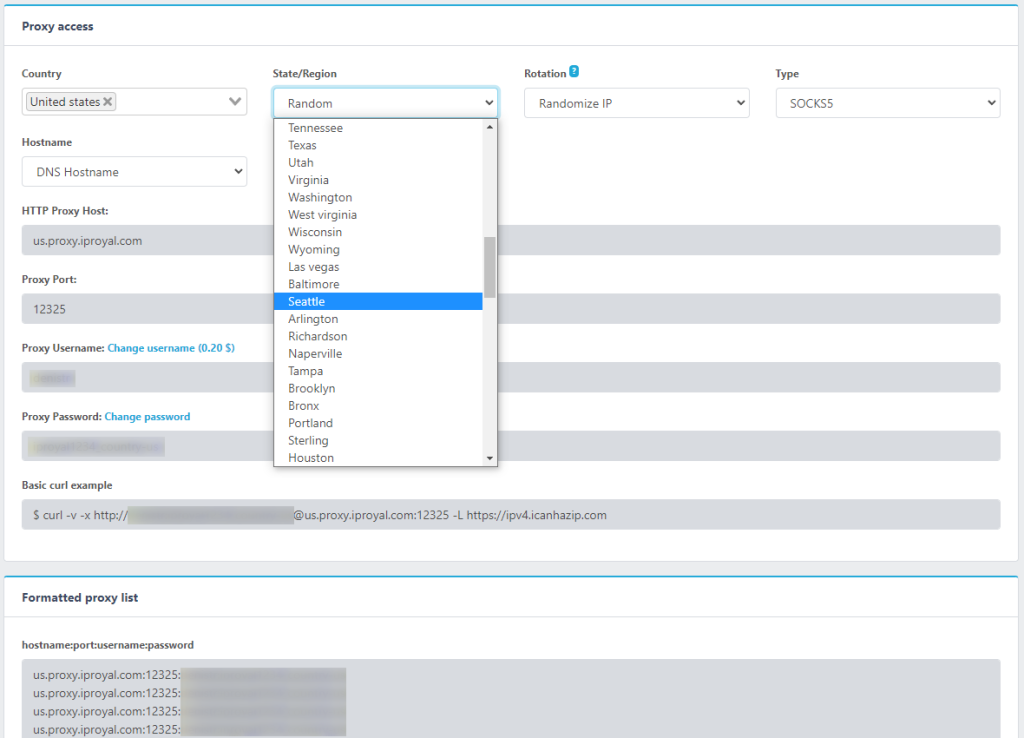Click the dropdown list scroll-up arrow
This screenshot has width=1024, height=738.
[x=490, y=127]
